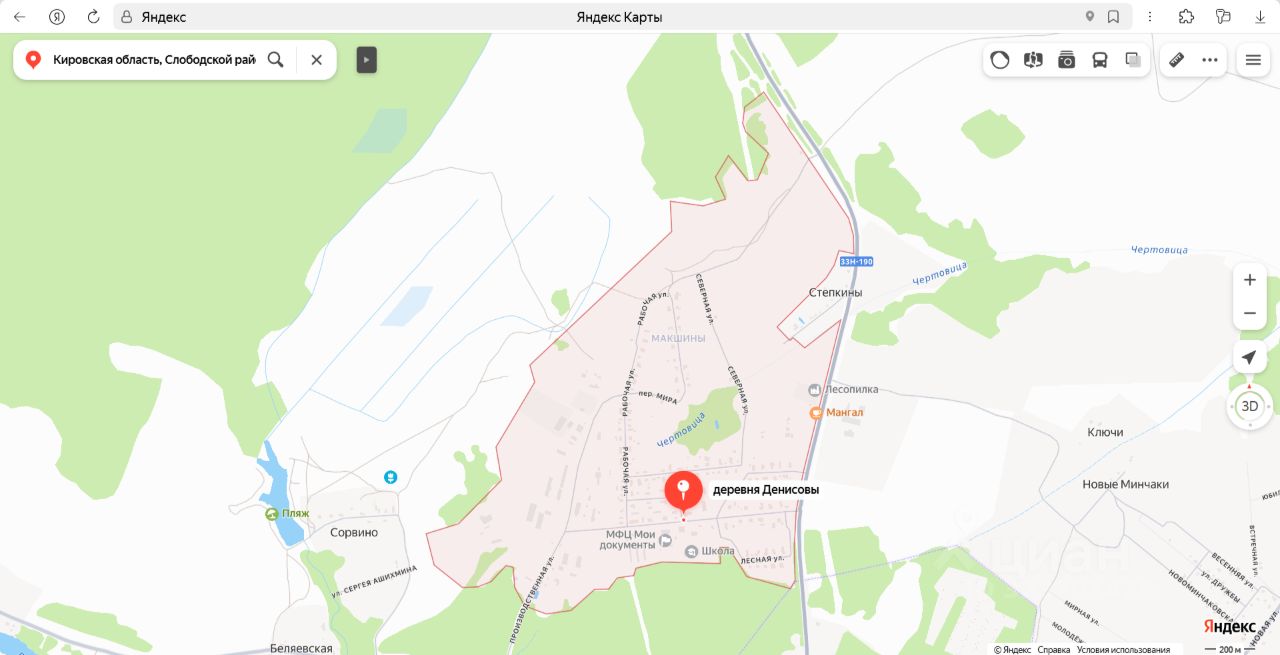Image resolution: width=1280 pixels, height=655 pixels.
Task: Select the Мангал cafe marker
Action: point(816,412)
